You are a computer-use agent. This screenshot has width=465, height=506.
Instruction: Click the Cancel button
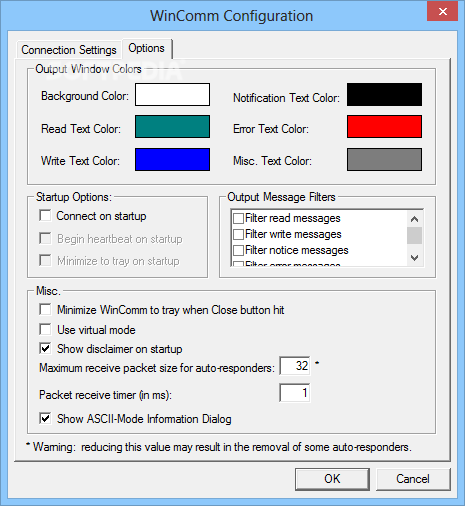[x=413, y=479]
